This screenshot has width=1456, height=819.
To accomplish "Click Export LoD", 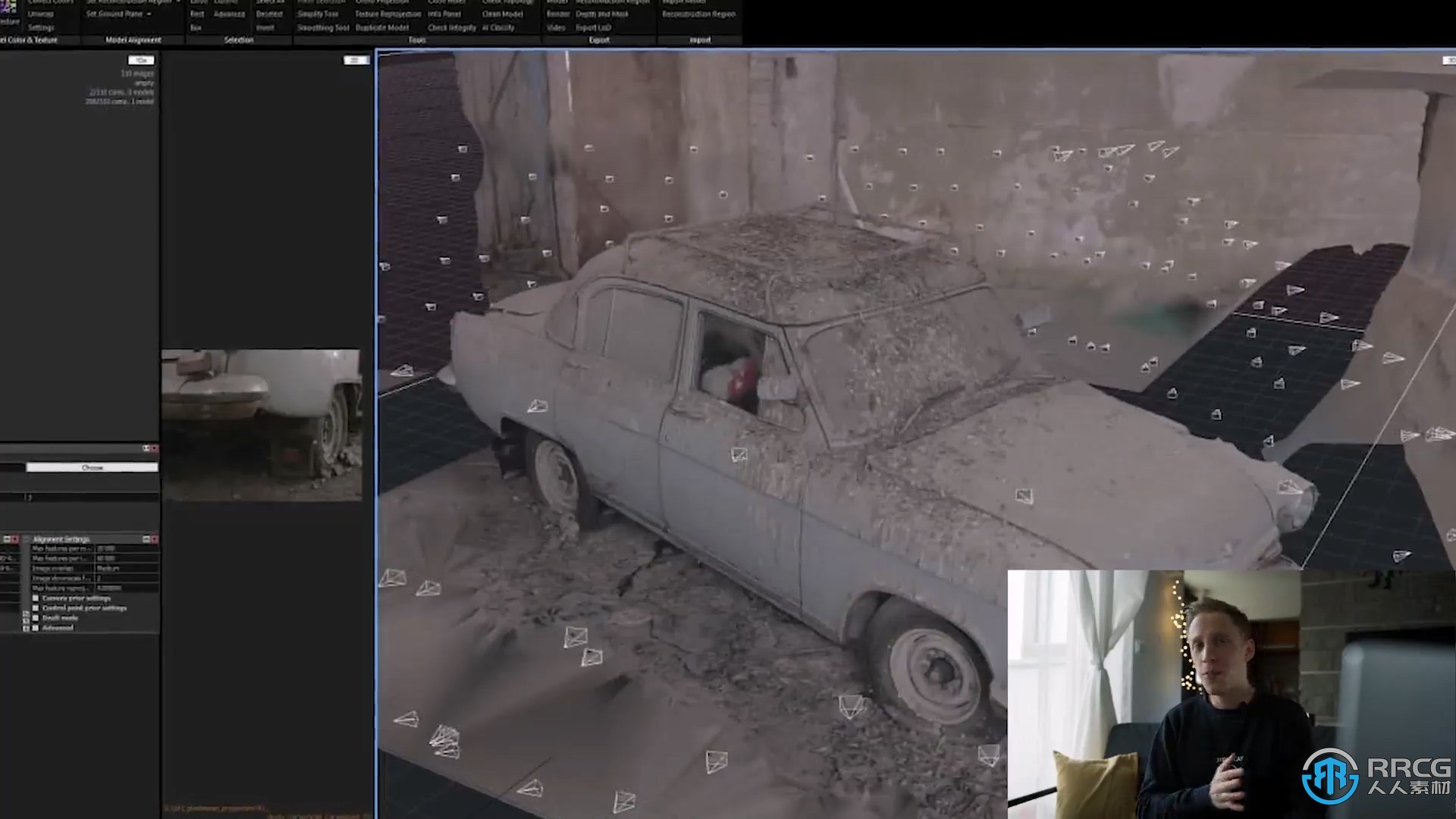I will [x=593, y=27].
